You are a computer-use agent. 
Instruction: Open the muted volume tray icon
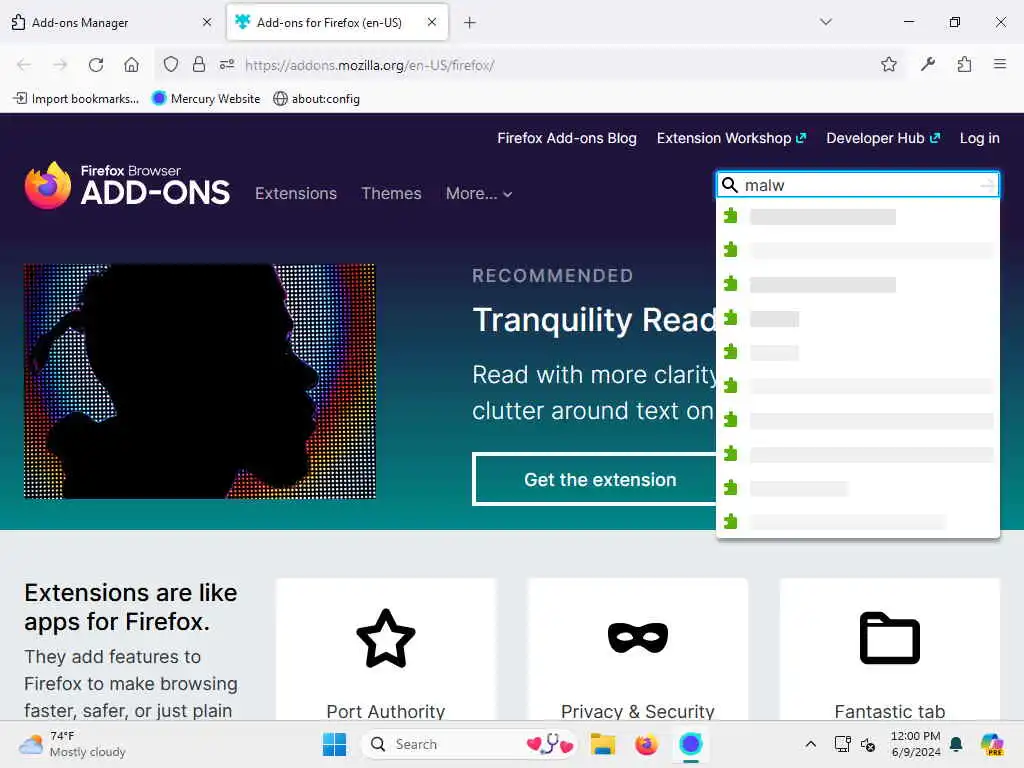(868, 744)
